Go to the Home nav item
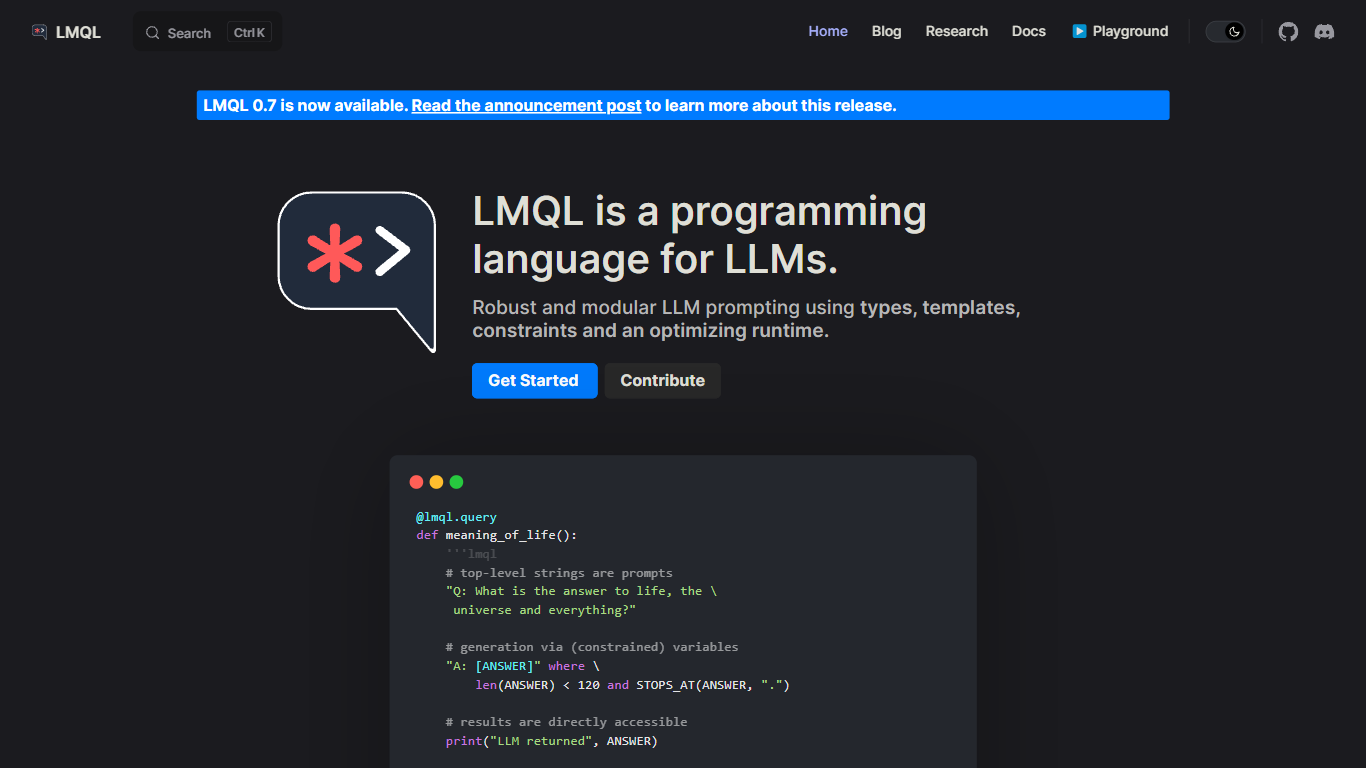 (x=828, y=31)
